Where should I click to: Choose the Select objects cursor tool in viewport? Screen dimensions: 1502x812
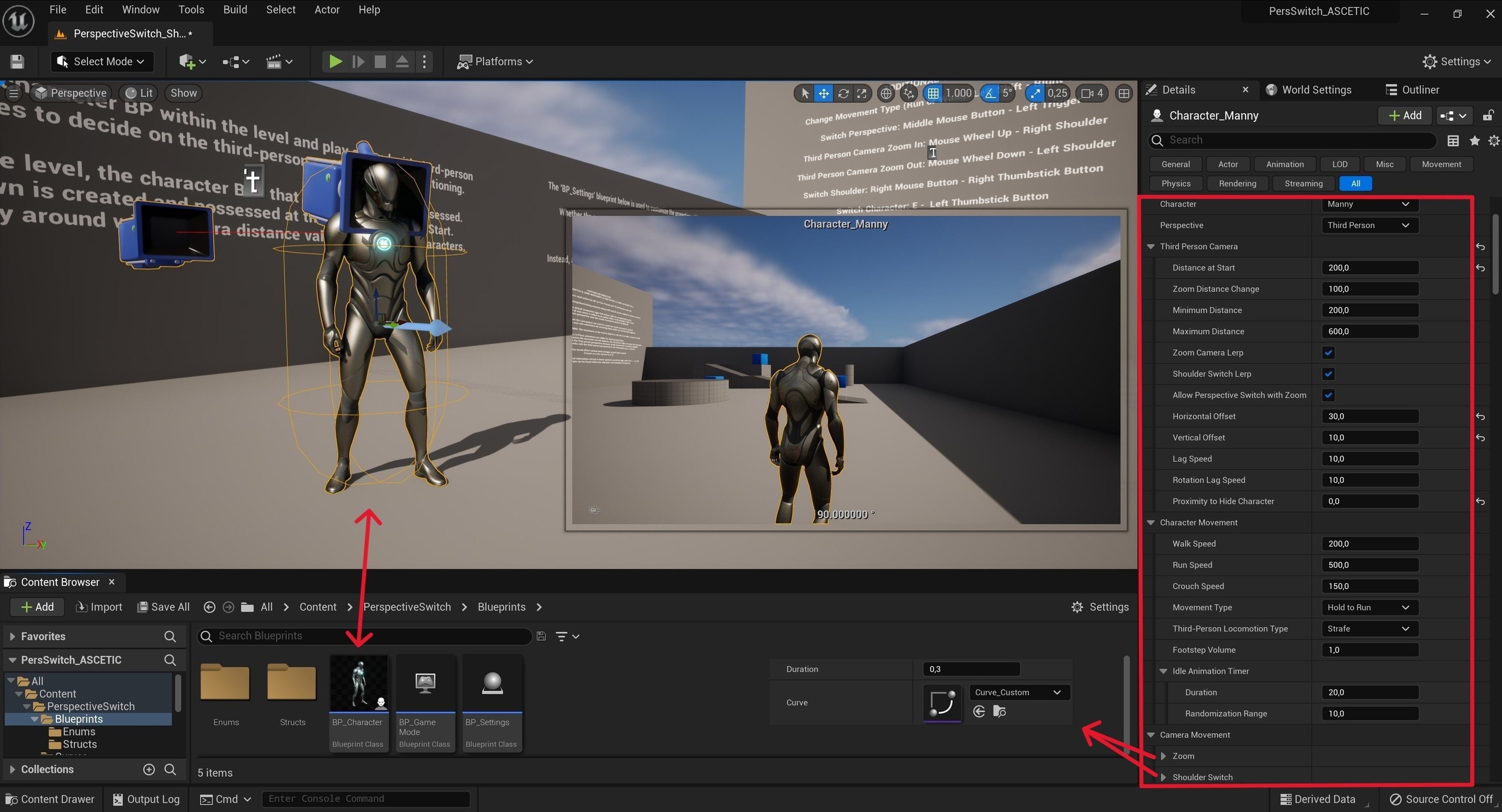805,93
